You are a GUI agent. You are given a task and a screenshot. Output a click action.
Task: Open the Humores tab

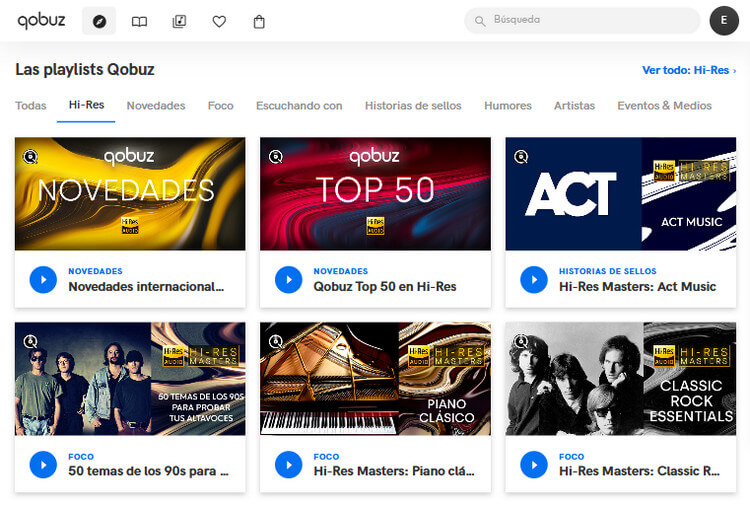(508, 106)
